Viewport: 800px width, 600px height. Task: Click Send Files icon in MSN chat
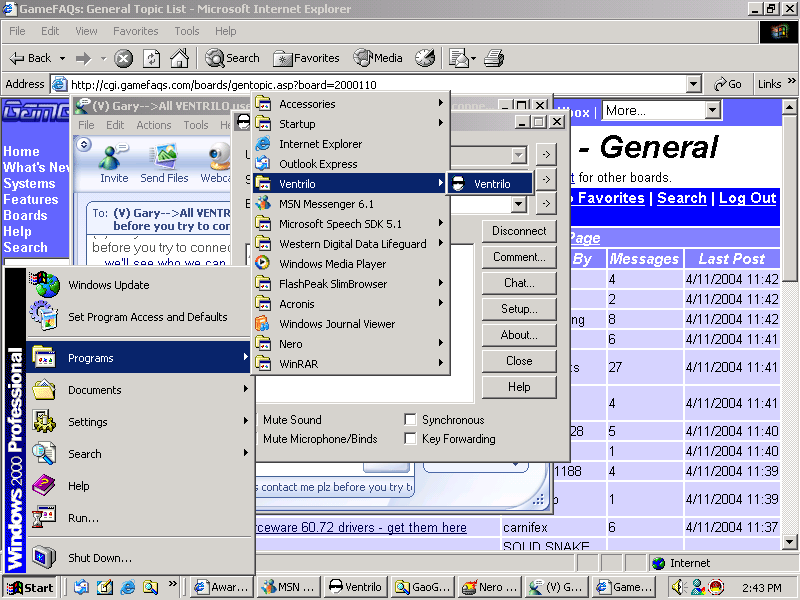[x=164, y=160]
